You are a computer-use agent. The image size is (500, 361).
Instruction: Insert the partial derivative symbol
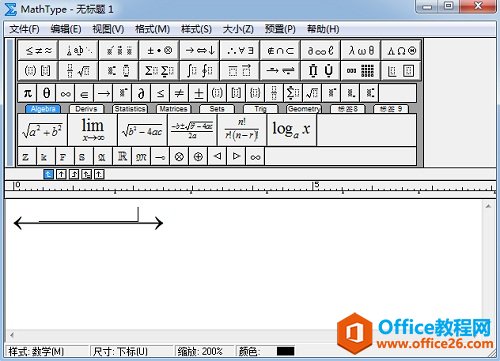pos(142,93)
